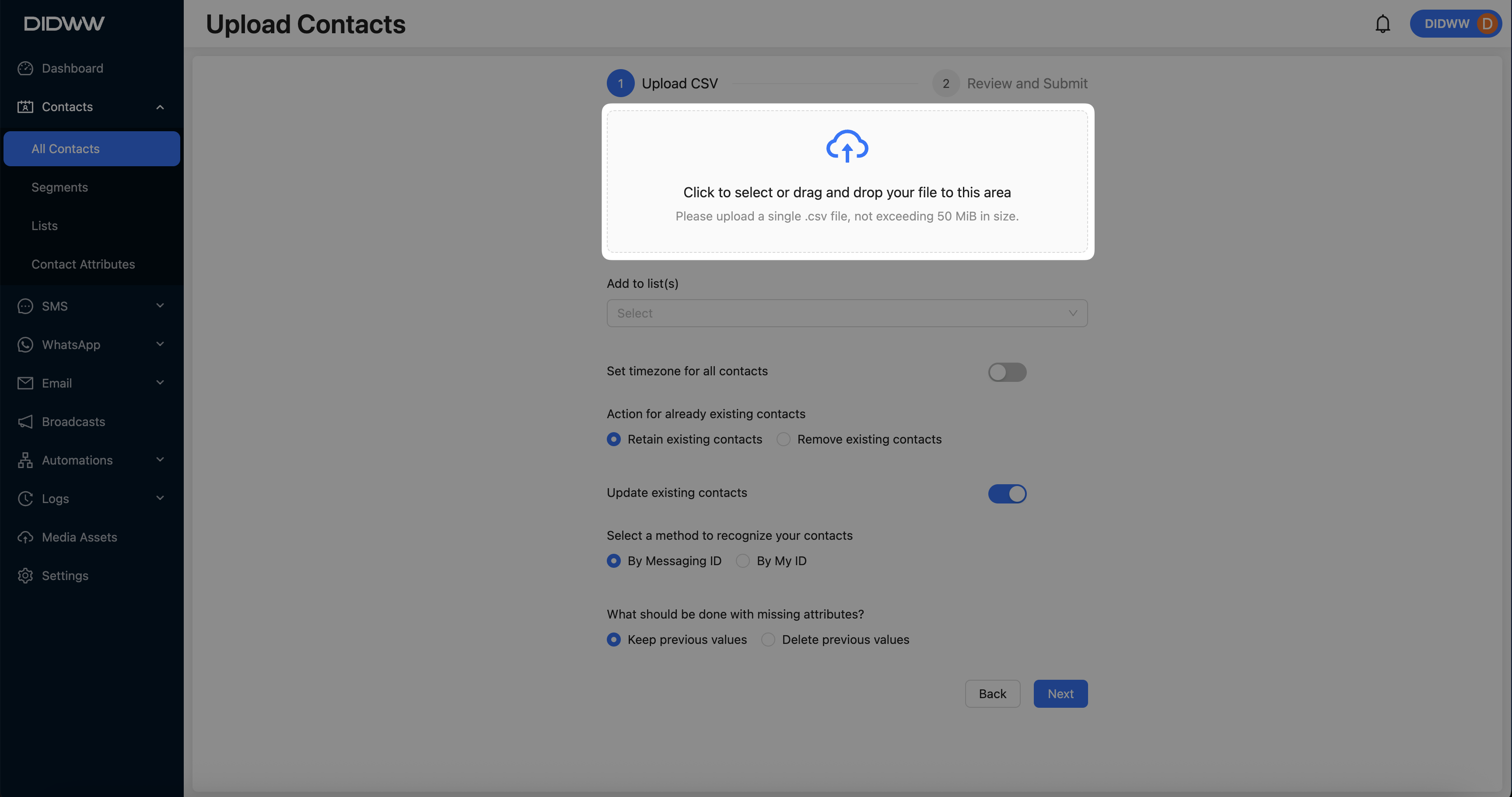Click the cloud upload icon
This screenshot has height=797, width=1512.
pos(847,146)
